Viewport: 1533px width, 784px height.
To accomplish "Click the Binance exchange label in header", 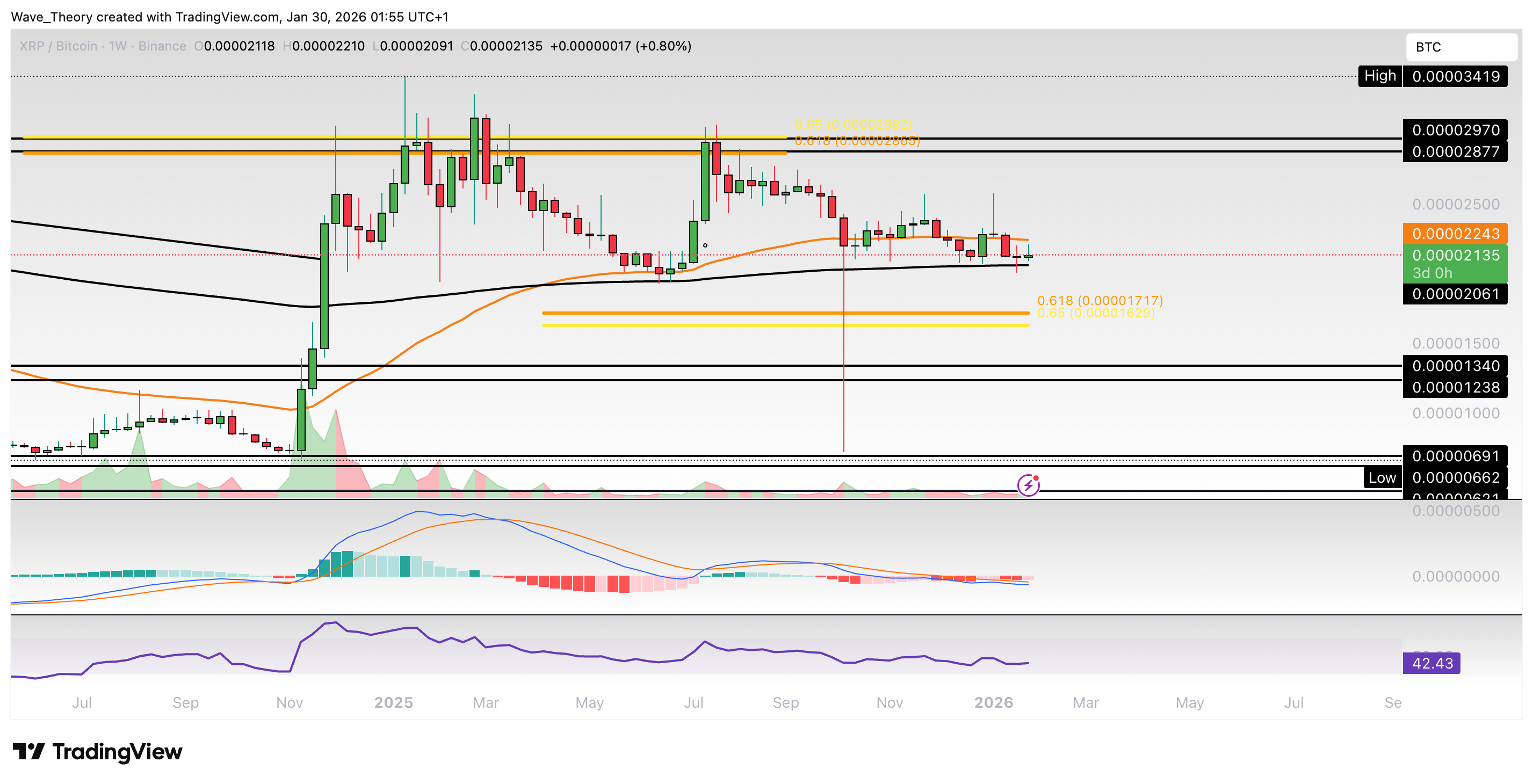I will (162, 46).
